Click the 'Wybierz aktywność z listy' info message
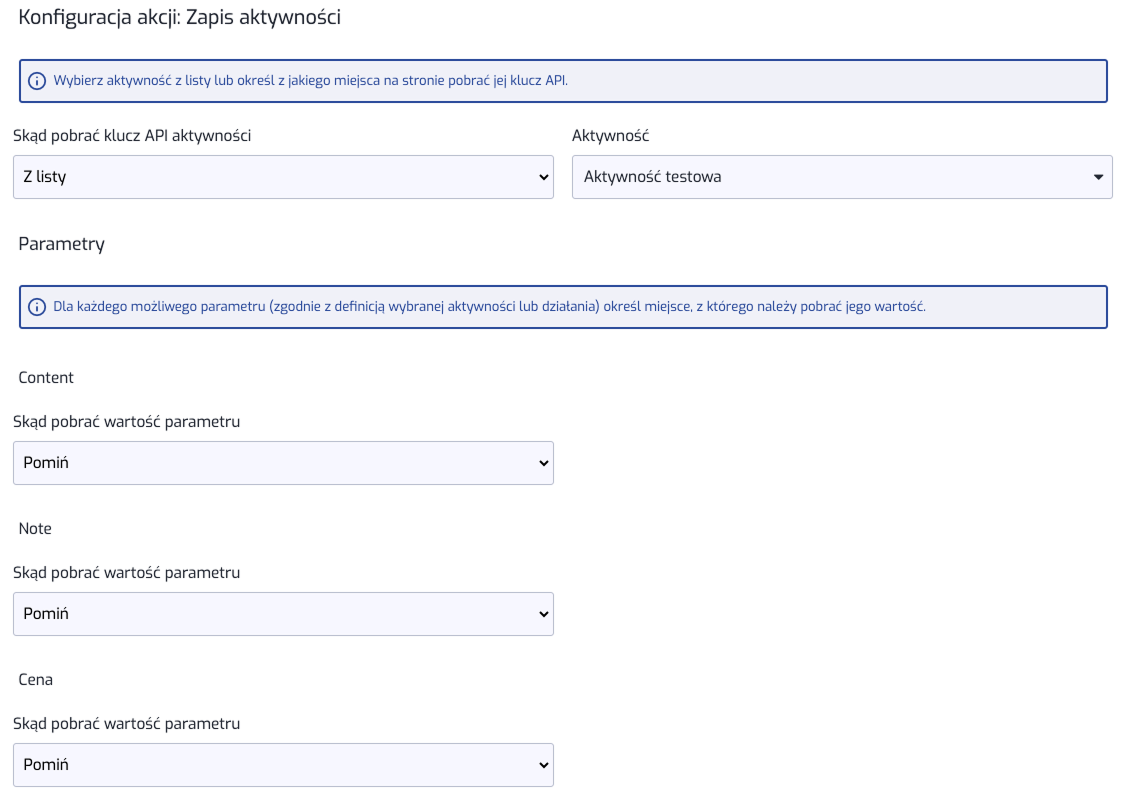1129x801 pixels. pyautogui.click(x=310, y=81)
